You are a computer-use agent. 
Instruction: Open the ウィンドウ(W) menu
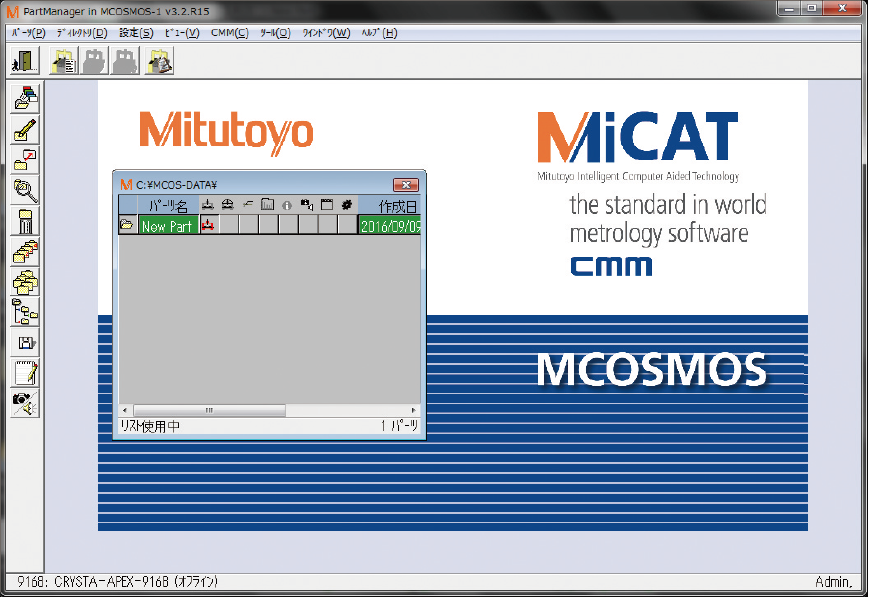[x=326, y=33]
